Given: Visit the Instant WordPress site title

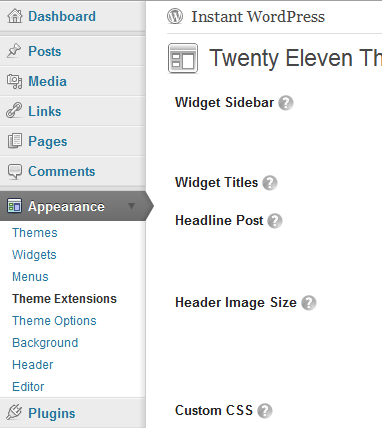Looking at the screenshot, I should (258, 17).
